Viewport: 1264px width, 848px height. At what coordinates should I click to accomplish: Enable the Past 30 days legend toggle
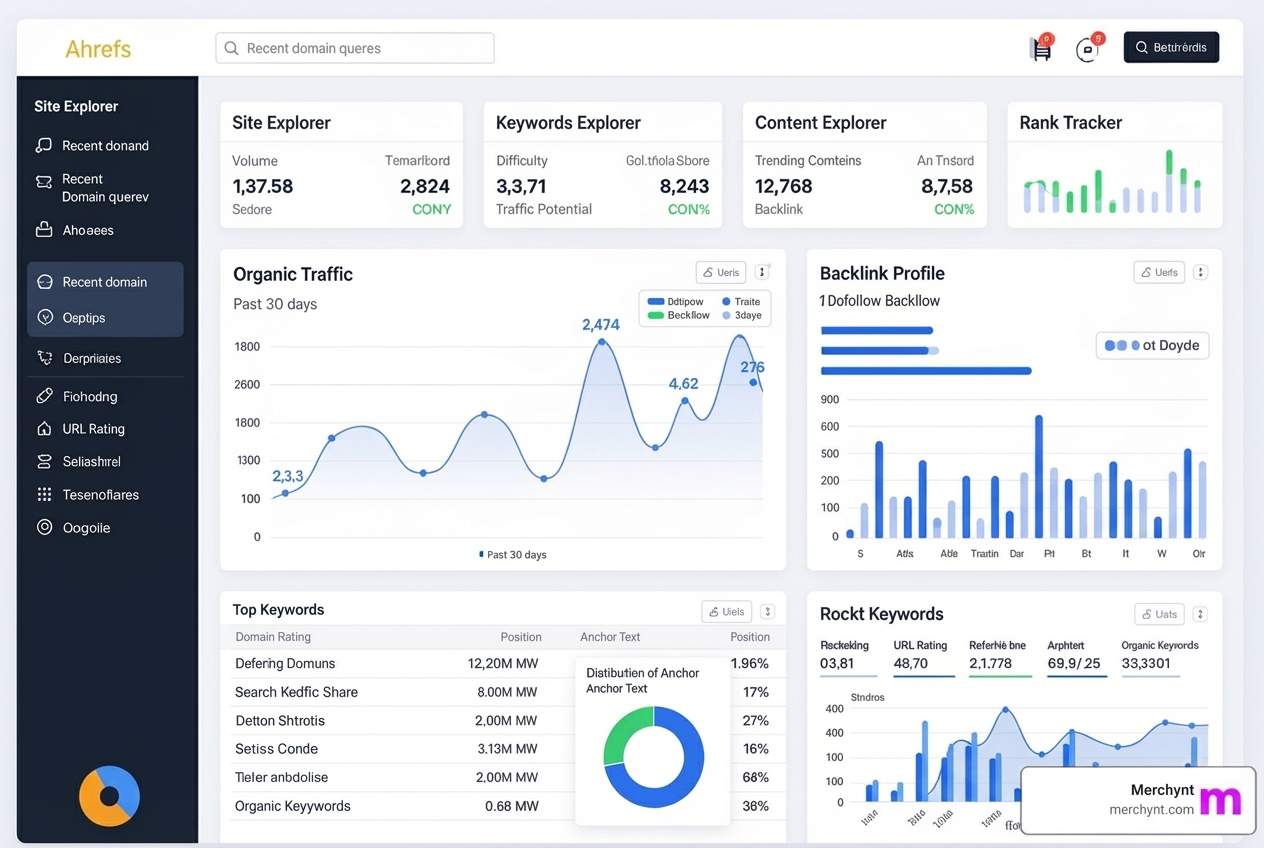[x=511, y=554]
